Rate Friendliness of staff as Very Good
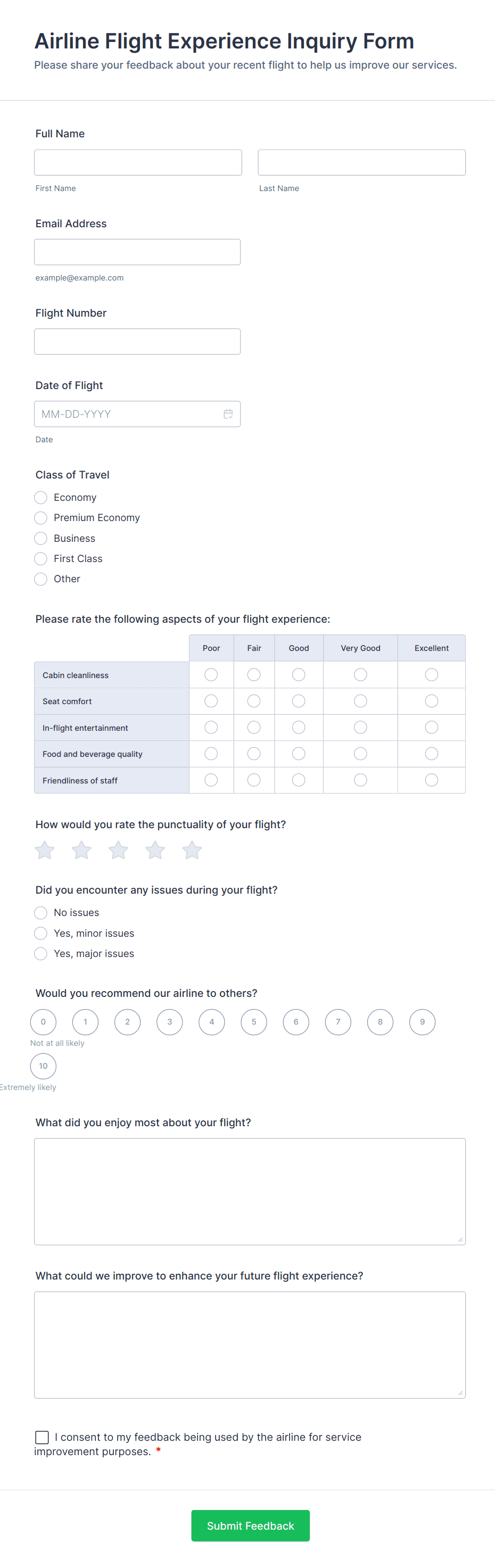This screenshot has width=495, height=1568. (x=360, y=780)
